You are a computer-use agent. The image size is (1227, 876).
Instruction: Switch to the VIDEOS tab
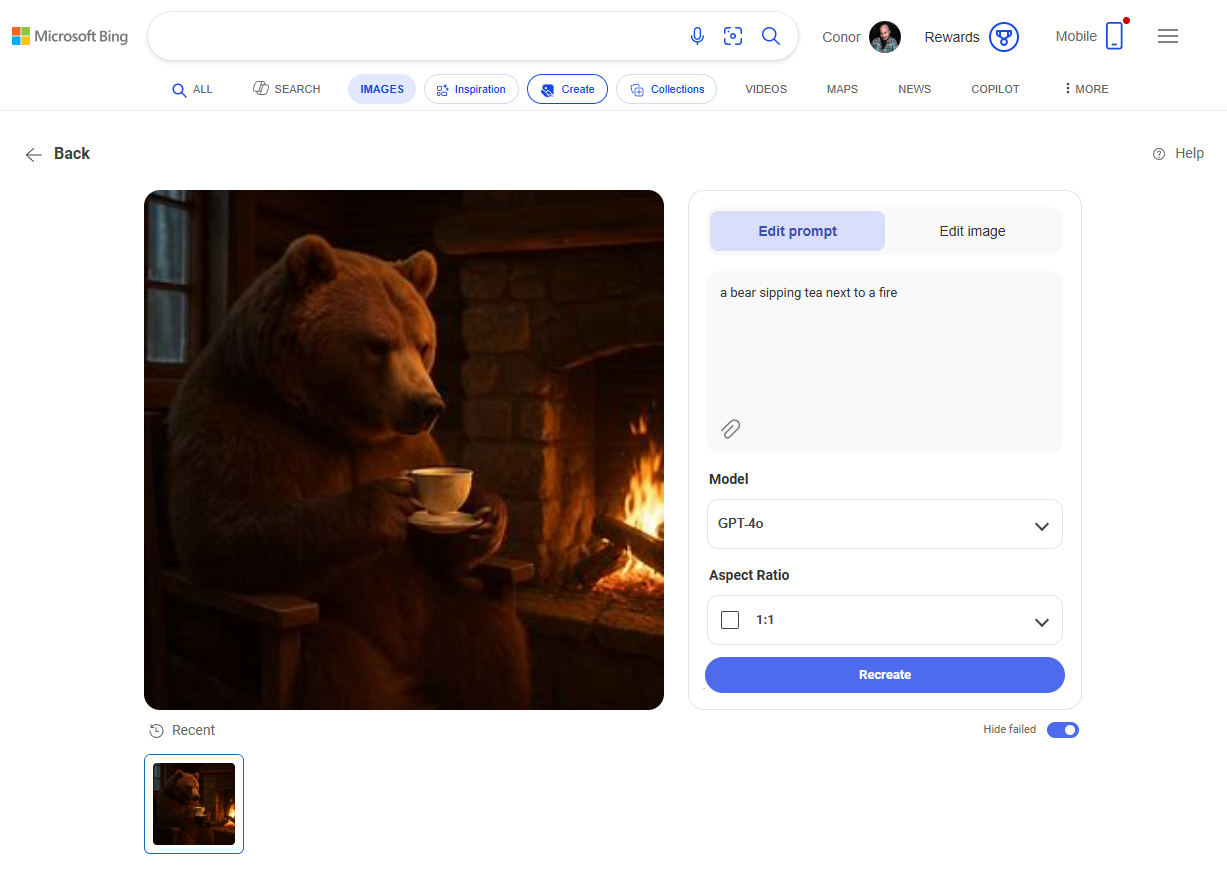click(x=765, y=89)
